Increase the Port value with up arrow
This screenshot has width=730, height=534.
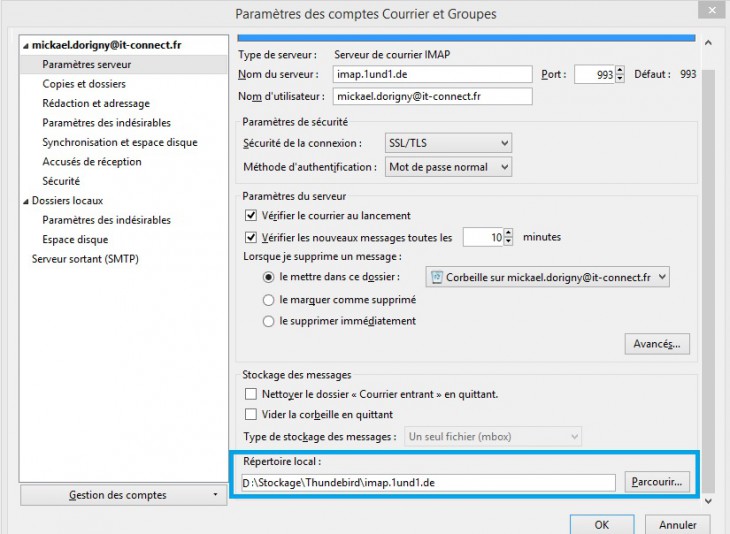coord(620,70)
